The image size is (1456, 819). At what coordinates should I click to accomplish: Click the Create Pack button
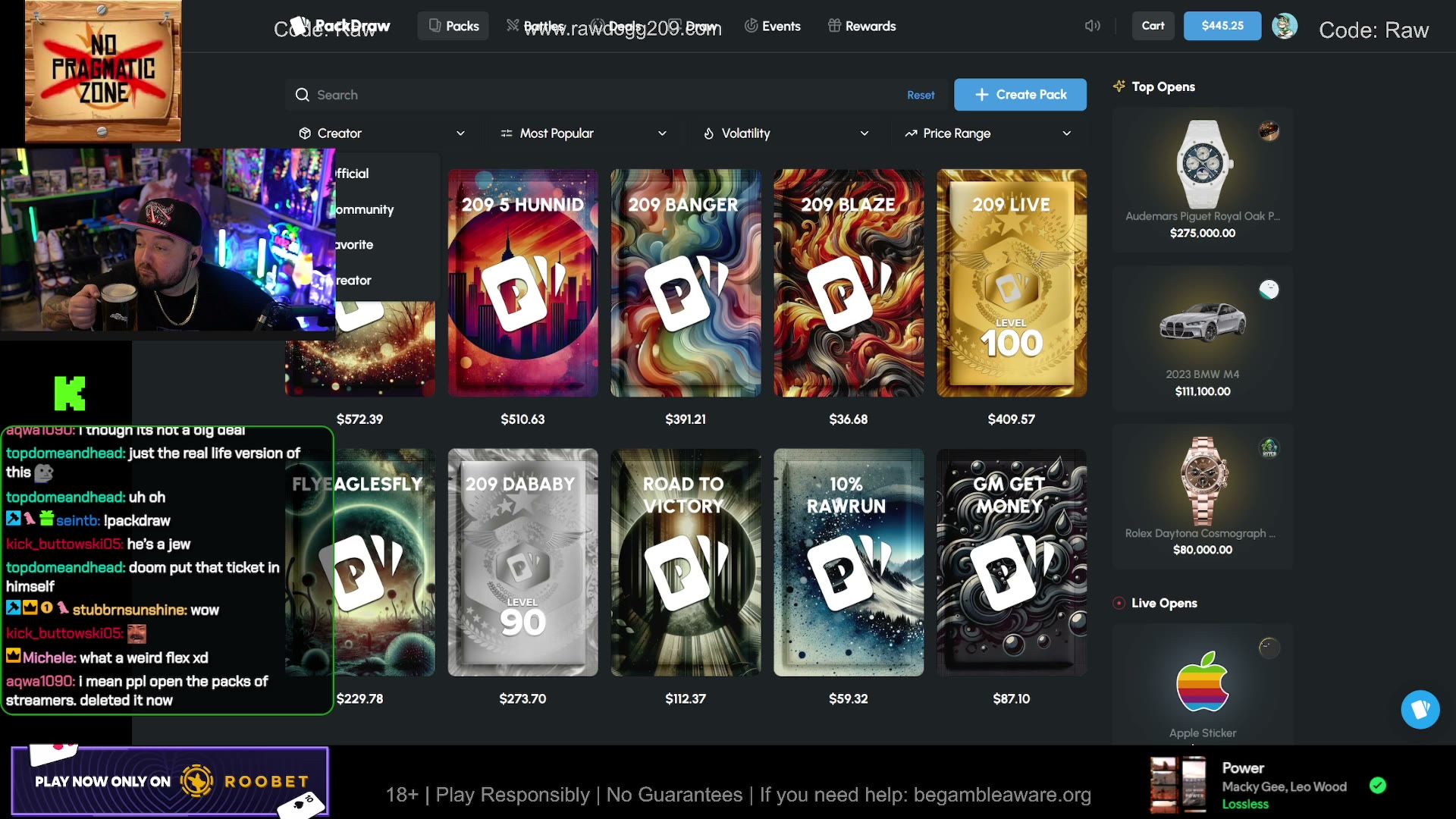point(1020,95)
